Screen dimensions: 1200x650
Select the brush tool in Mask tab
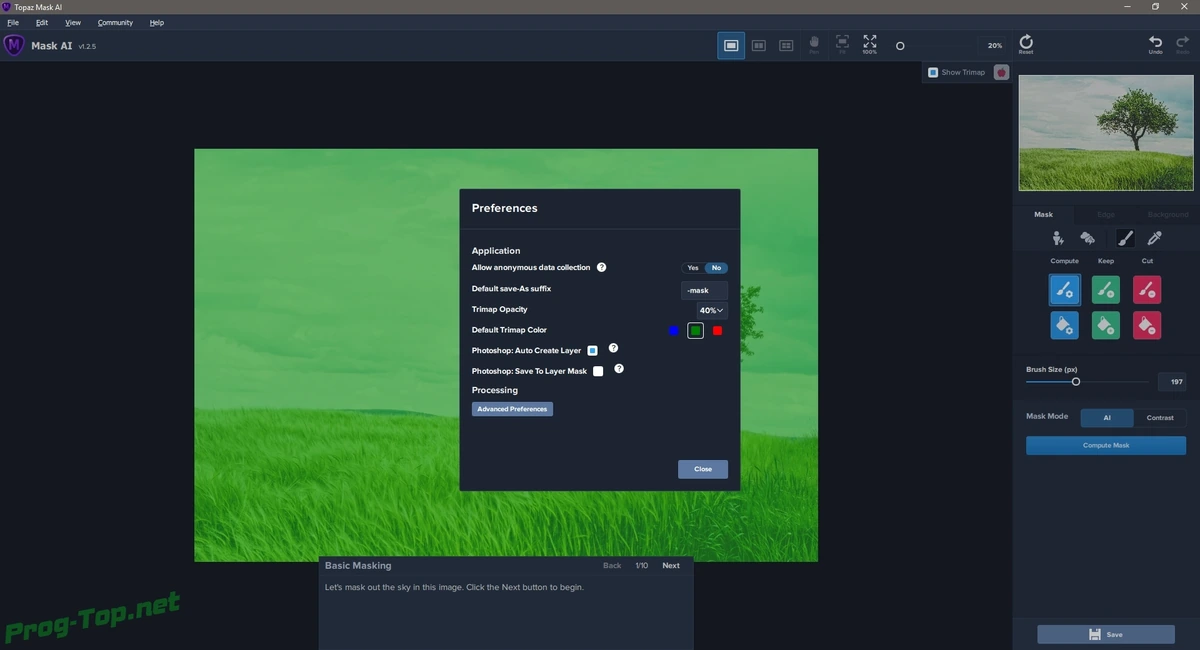pos(1125,238)
